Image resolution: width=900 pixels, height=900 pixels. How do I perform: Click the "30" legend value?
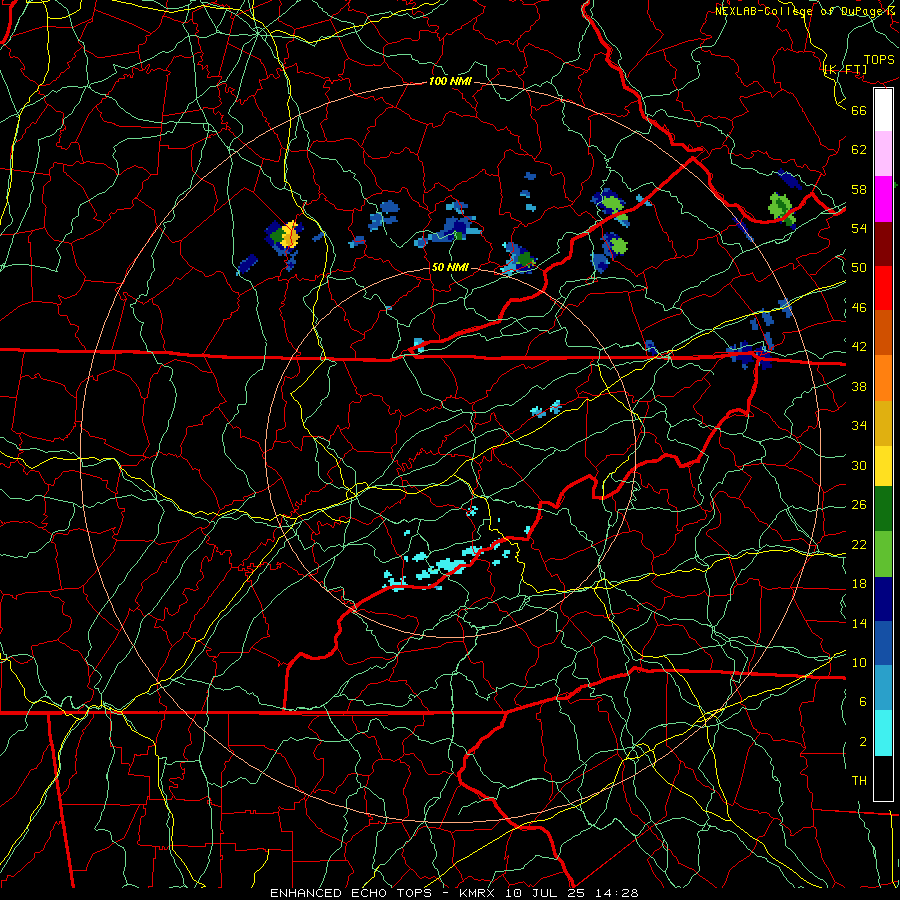859,465
